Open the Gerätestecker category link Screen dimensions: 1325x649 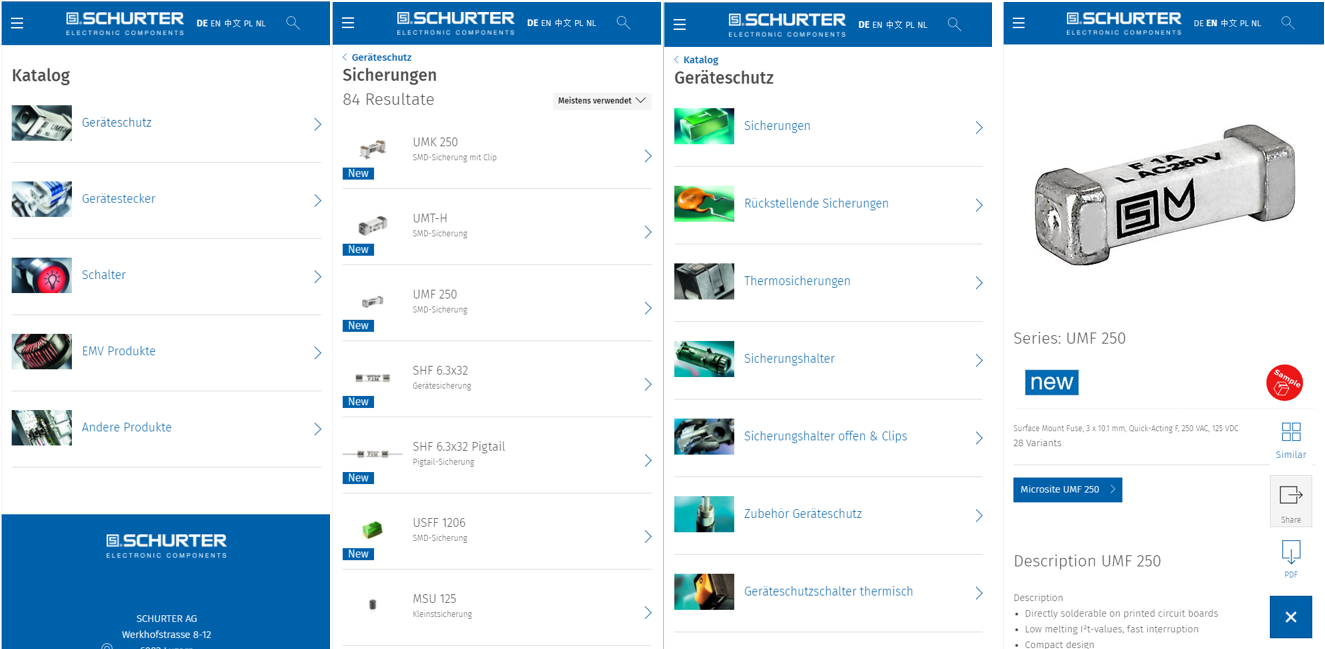click(x=118, y=199)
